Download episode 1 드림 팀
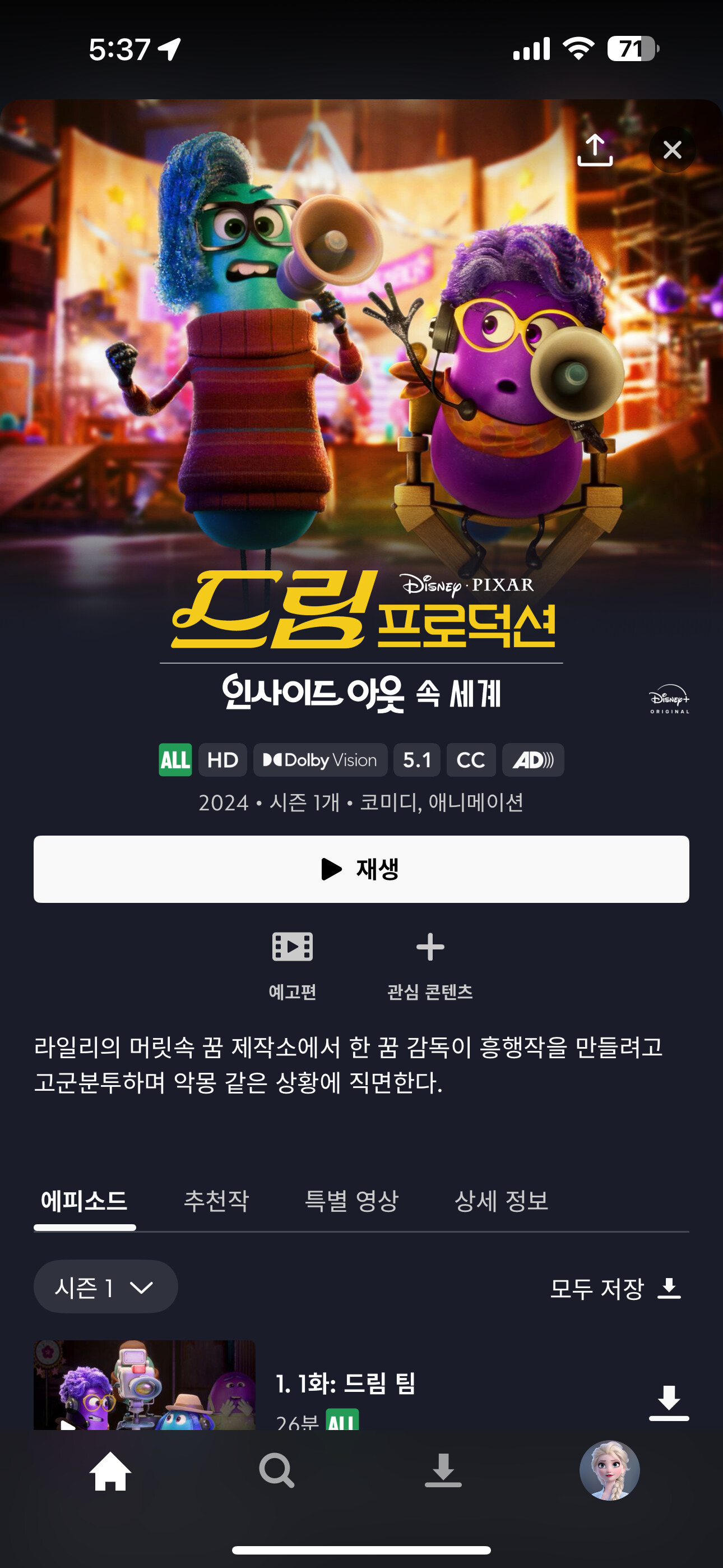The image size is (723, 1568). click(x=669, y=1403)
